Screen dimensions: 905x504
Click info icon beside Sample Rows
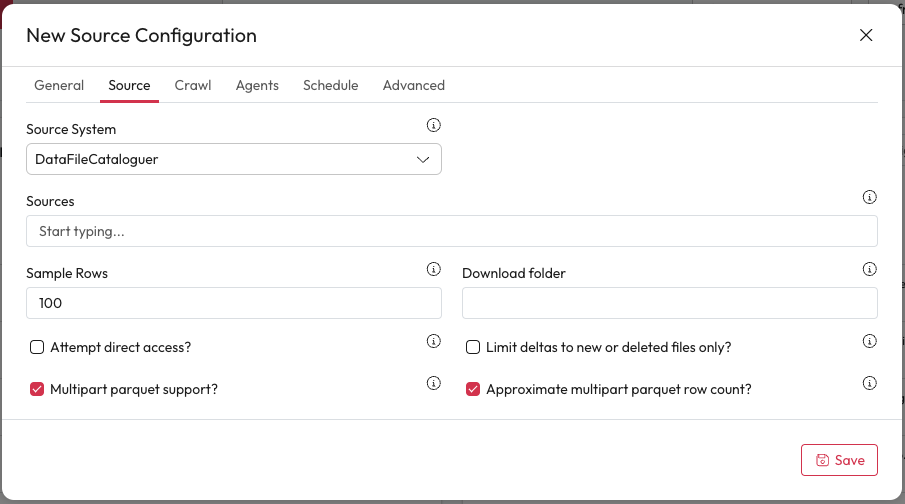click(x=434, y=269)
